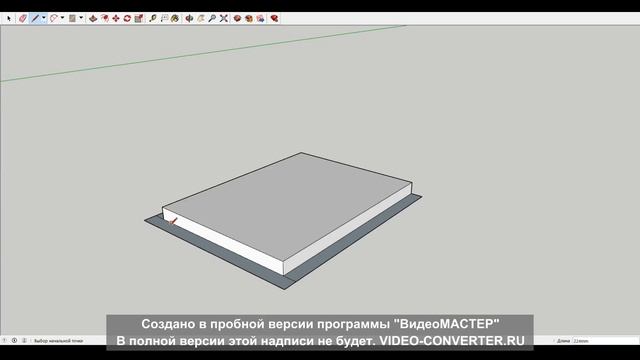Activate the Rotate tool

(127, 18)
